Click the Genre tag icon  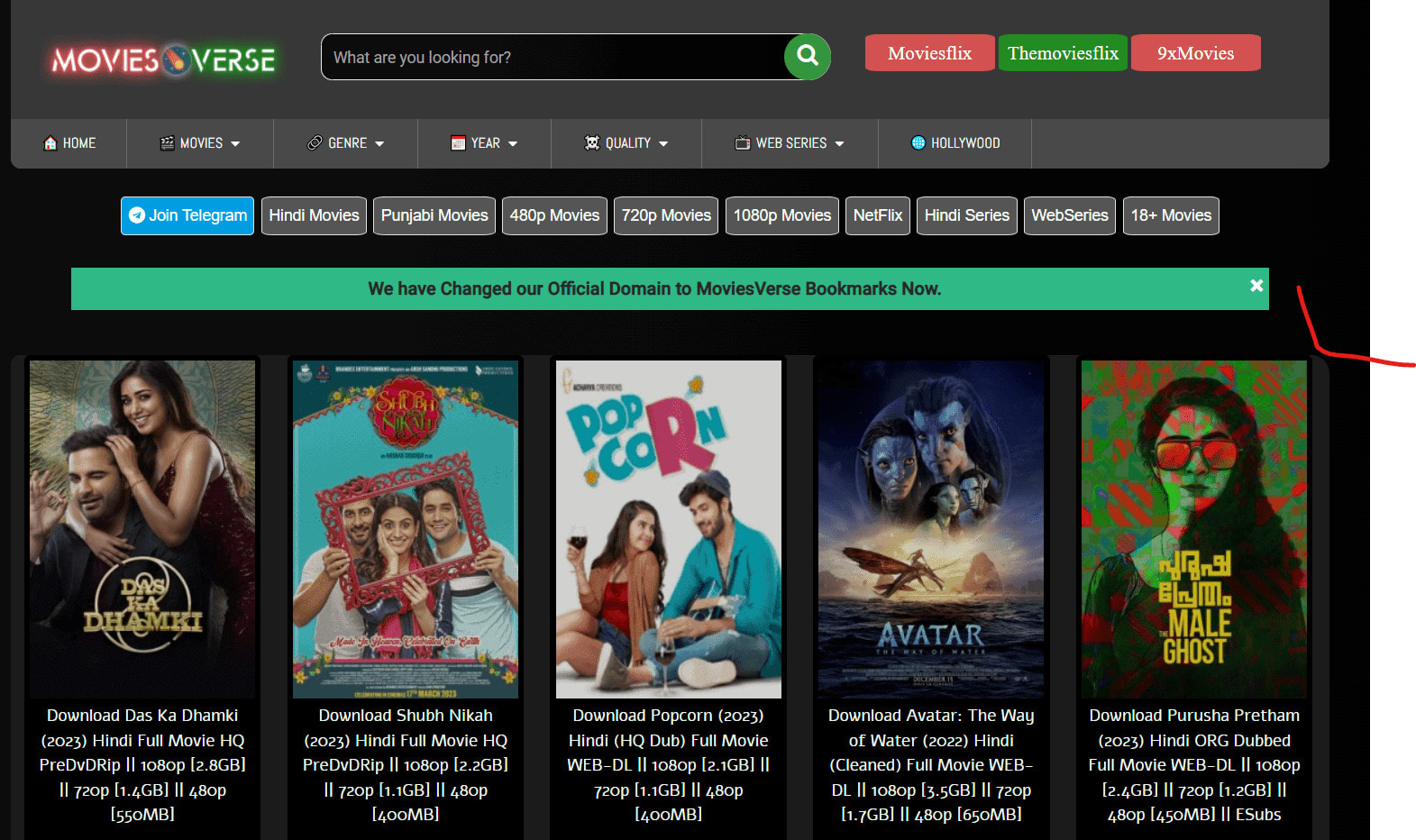[x=315, y=143]
